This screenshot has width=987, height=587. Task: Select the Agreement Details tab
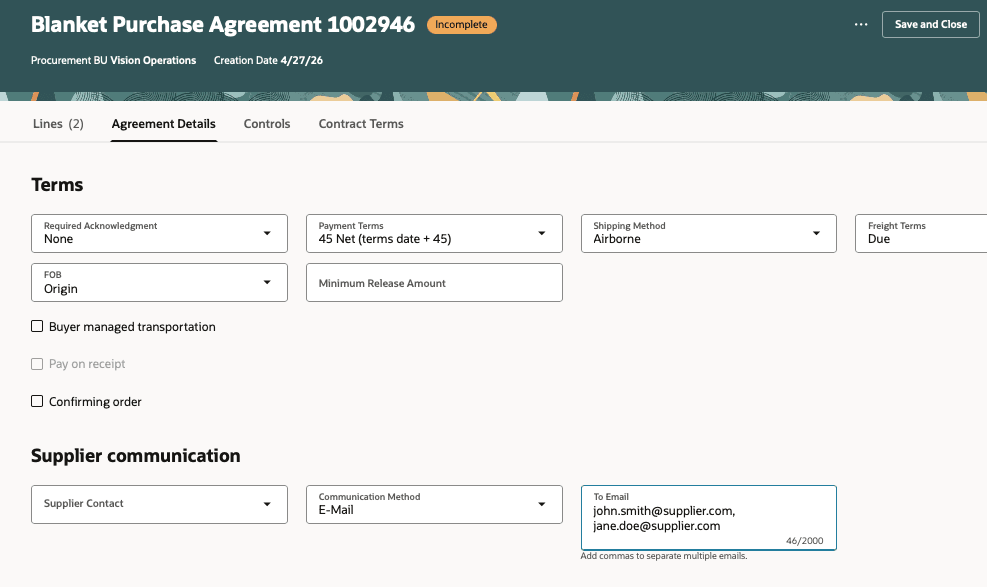click(164, 124)
